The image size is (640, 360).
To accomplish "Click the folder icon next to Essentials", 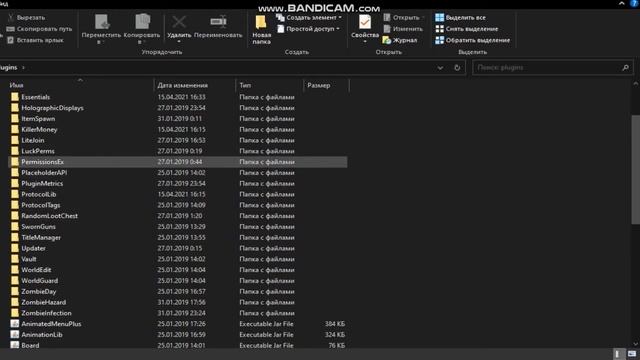I will 15,97.
